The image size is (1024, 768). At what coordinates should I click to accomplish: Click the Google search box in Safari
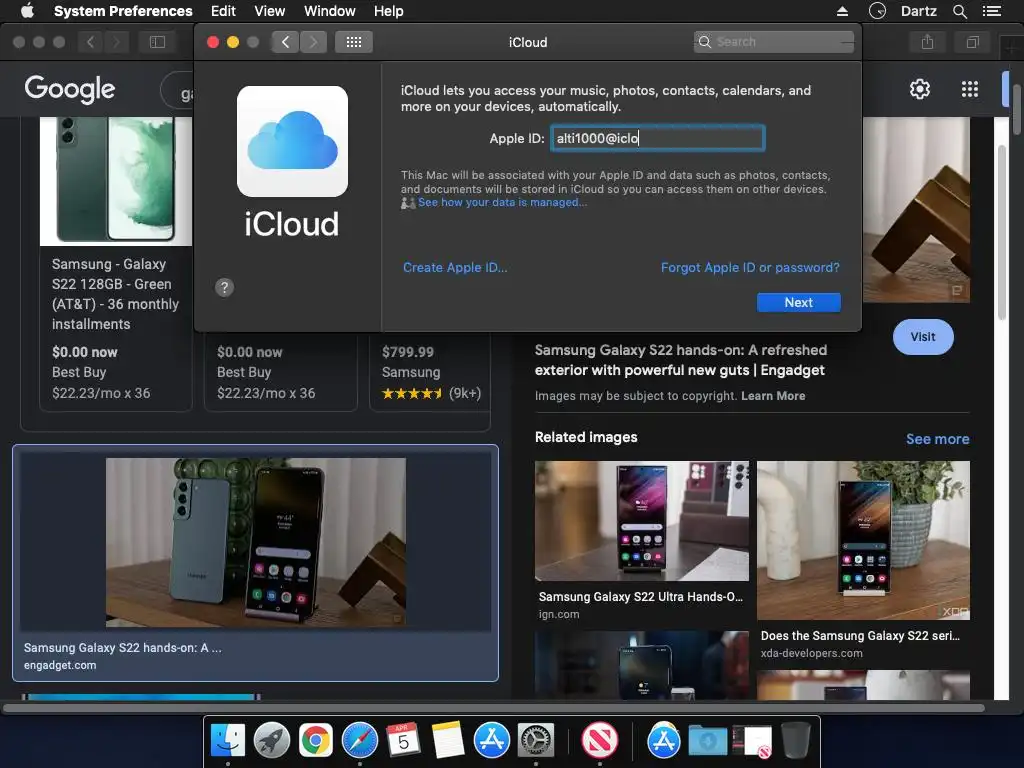178,91
